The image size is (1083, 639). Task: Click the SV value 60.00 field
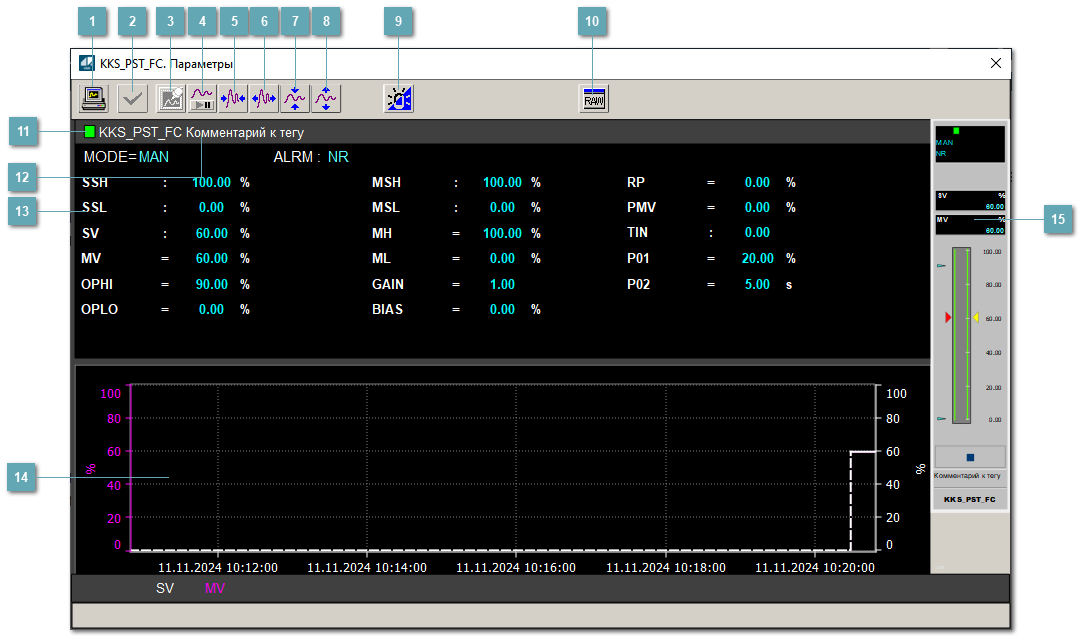click(x=212, y=233)
